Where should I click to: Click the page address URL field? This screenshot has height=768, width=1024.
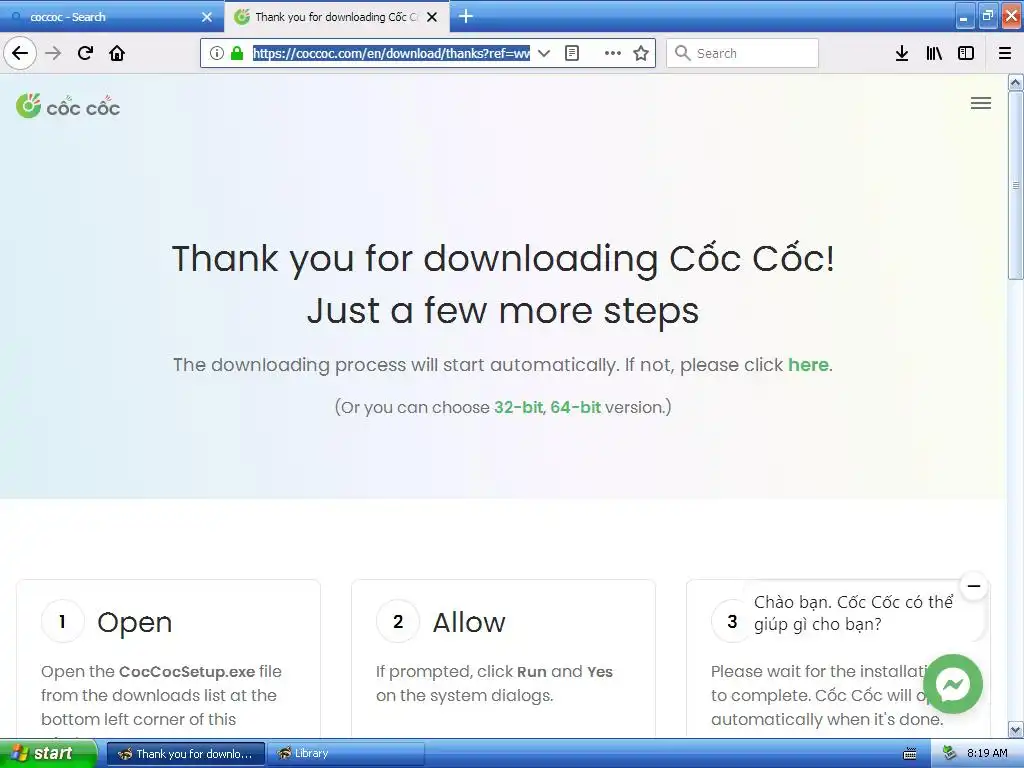[x=391, y=53]
